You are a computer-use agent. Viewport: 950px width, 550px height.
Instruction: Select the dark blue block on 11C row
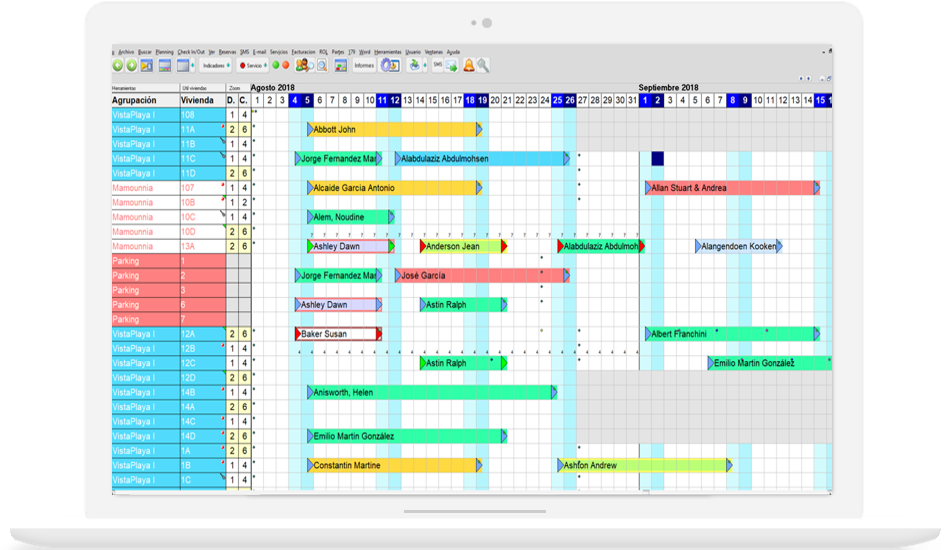(x=657, y=159)
